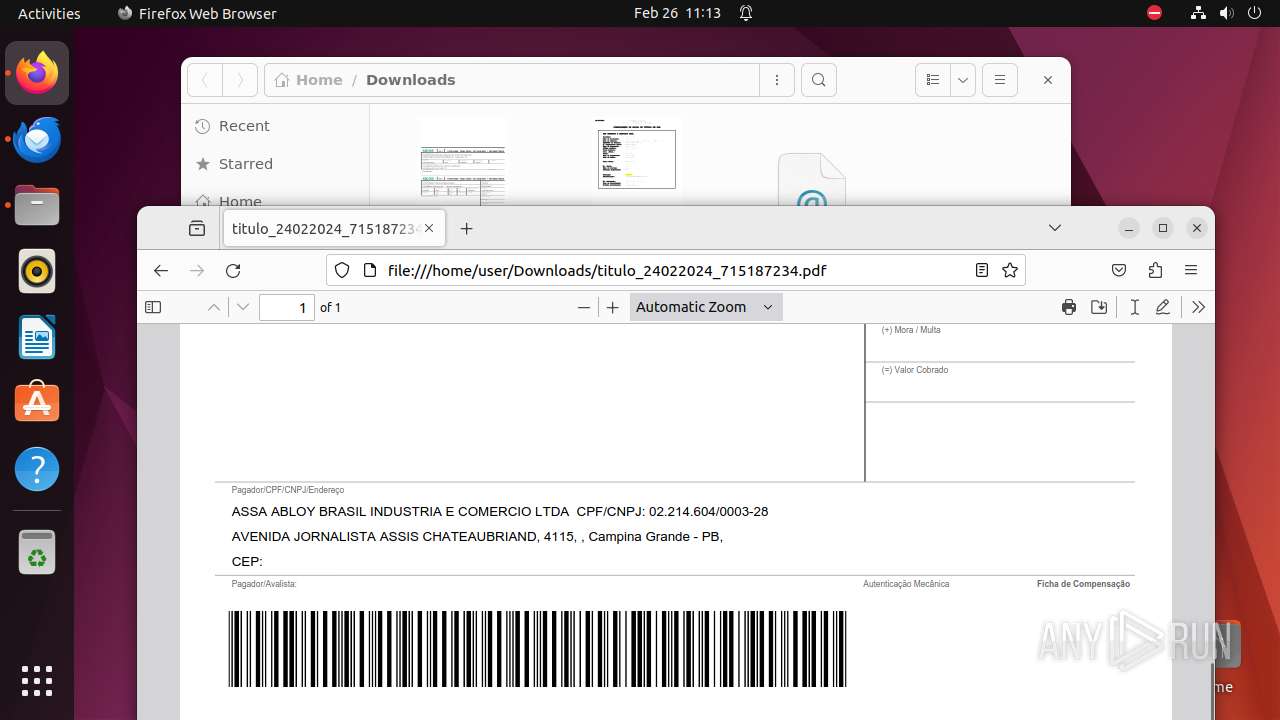Select first PDF thumbnail in Downloads
Viewport: 1280px width, 720px height.
(x=463, y=161)
